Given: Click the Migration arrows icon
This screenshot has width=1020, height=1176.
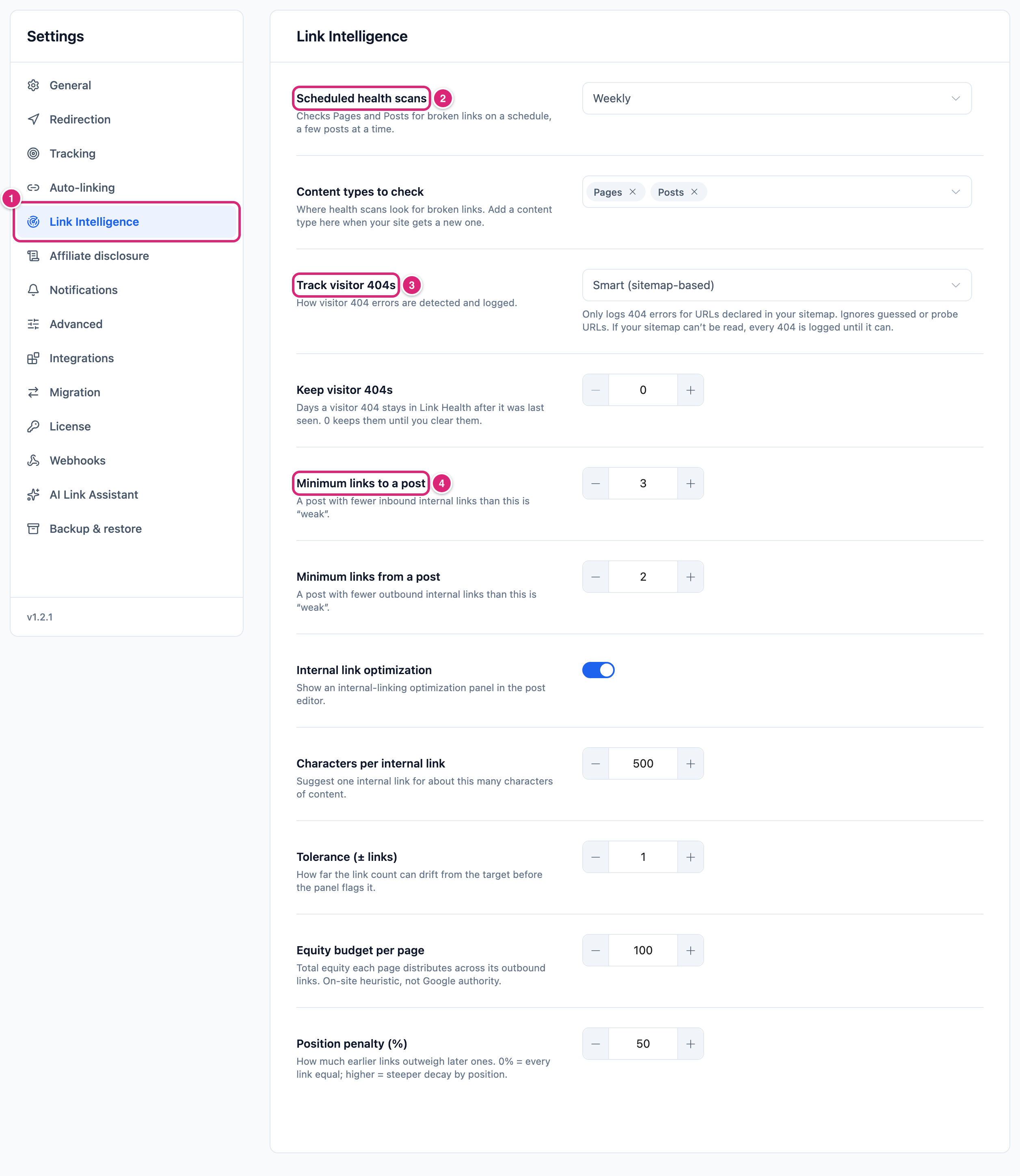Looking at the screenshot, I should click(34, 393).
